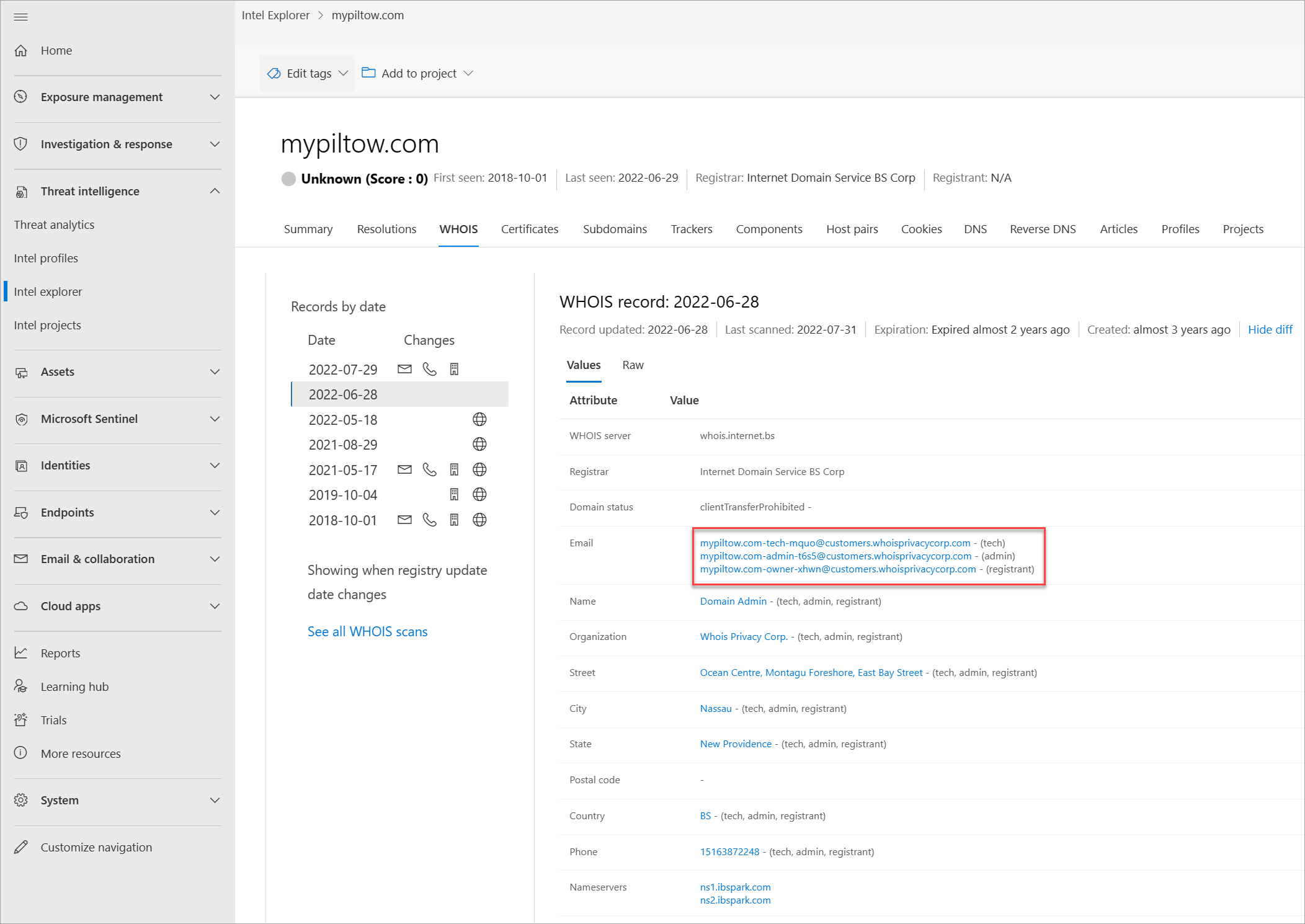Open the Certificates tab

530,229
